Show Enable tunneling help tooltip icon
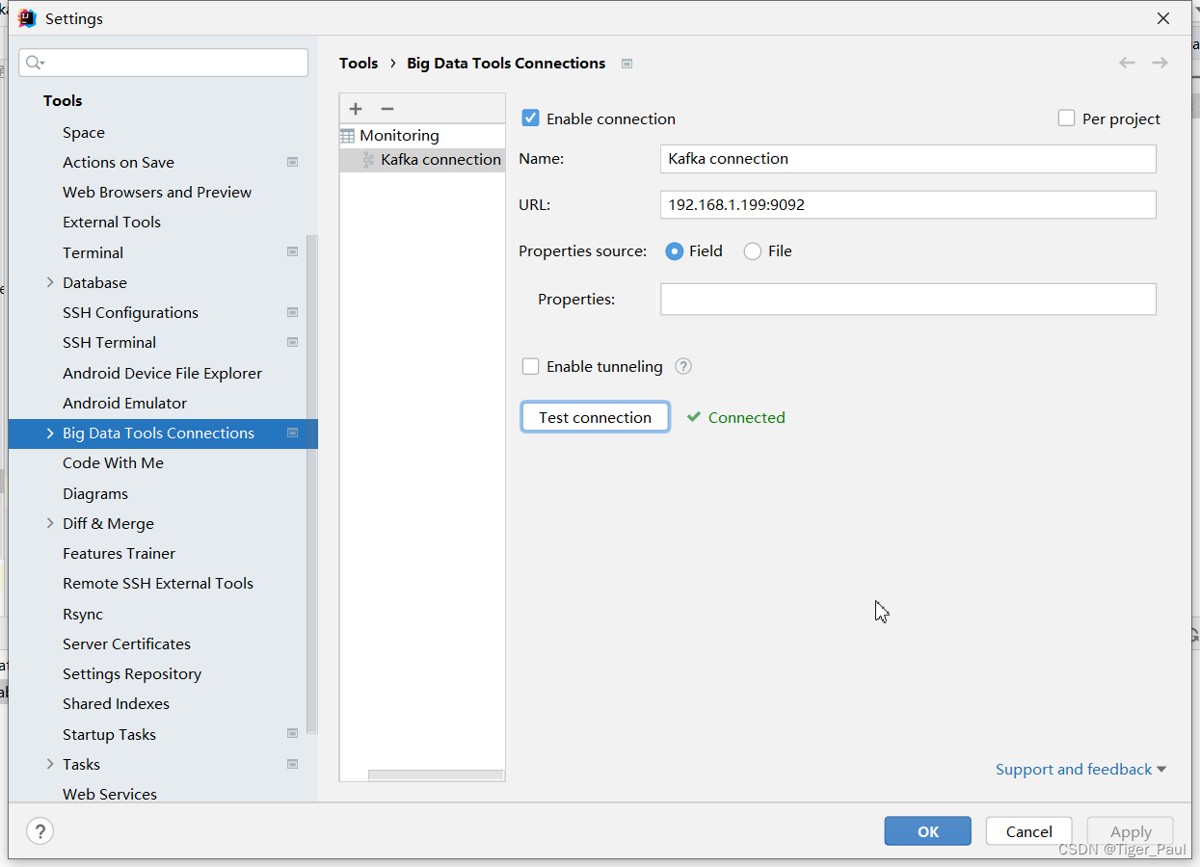 [x=683, y=366]
